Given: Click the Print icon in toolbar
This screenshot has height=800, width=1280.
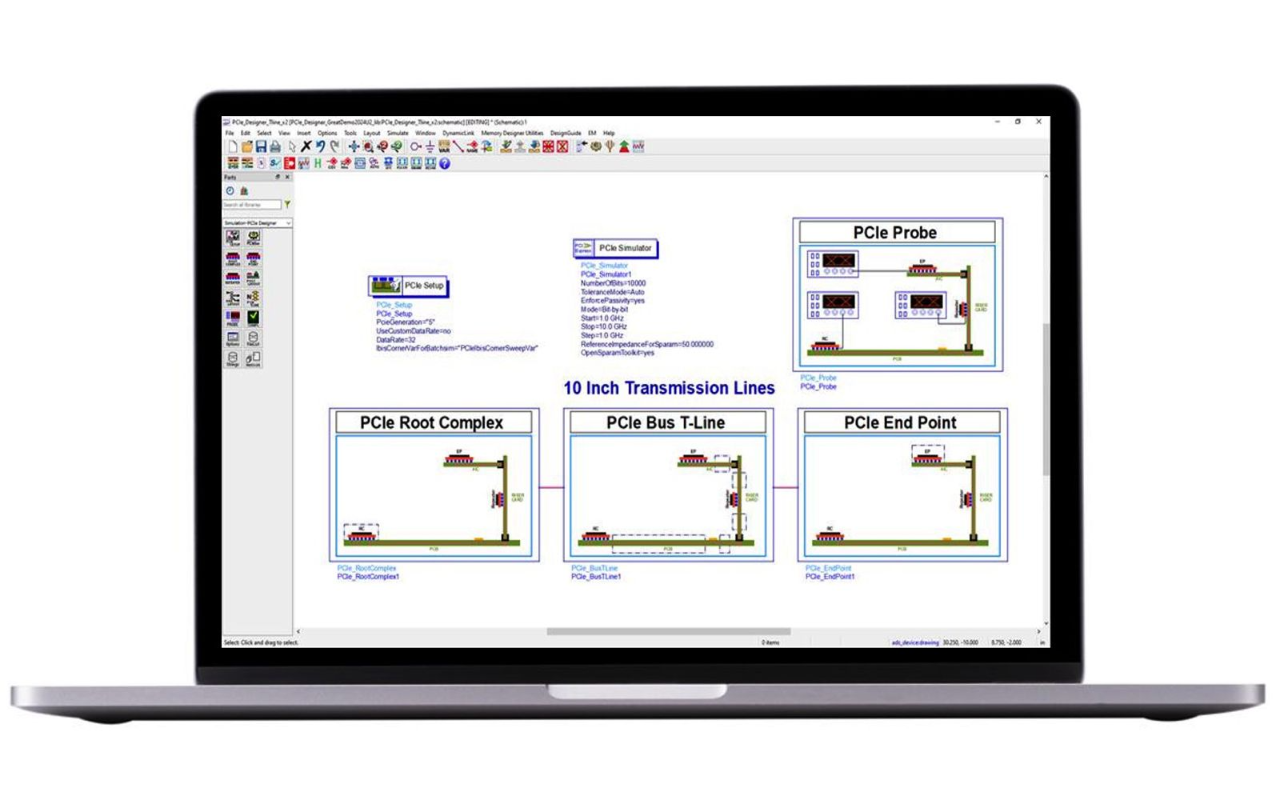Looking at the screenshot, I should 275,147.
